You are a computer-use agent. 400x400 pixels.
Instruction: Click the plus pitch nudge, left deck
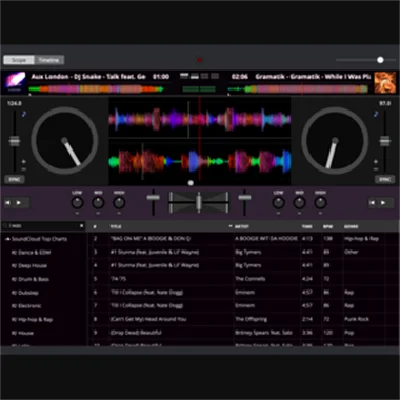point(24,162)
